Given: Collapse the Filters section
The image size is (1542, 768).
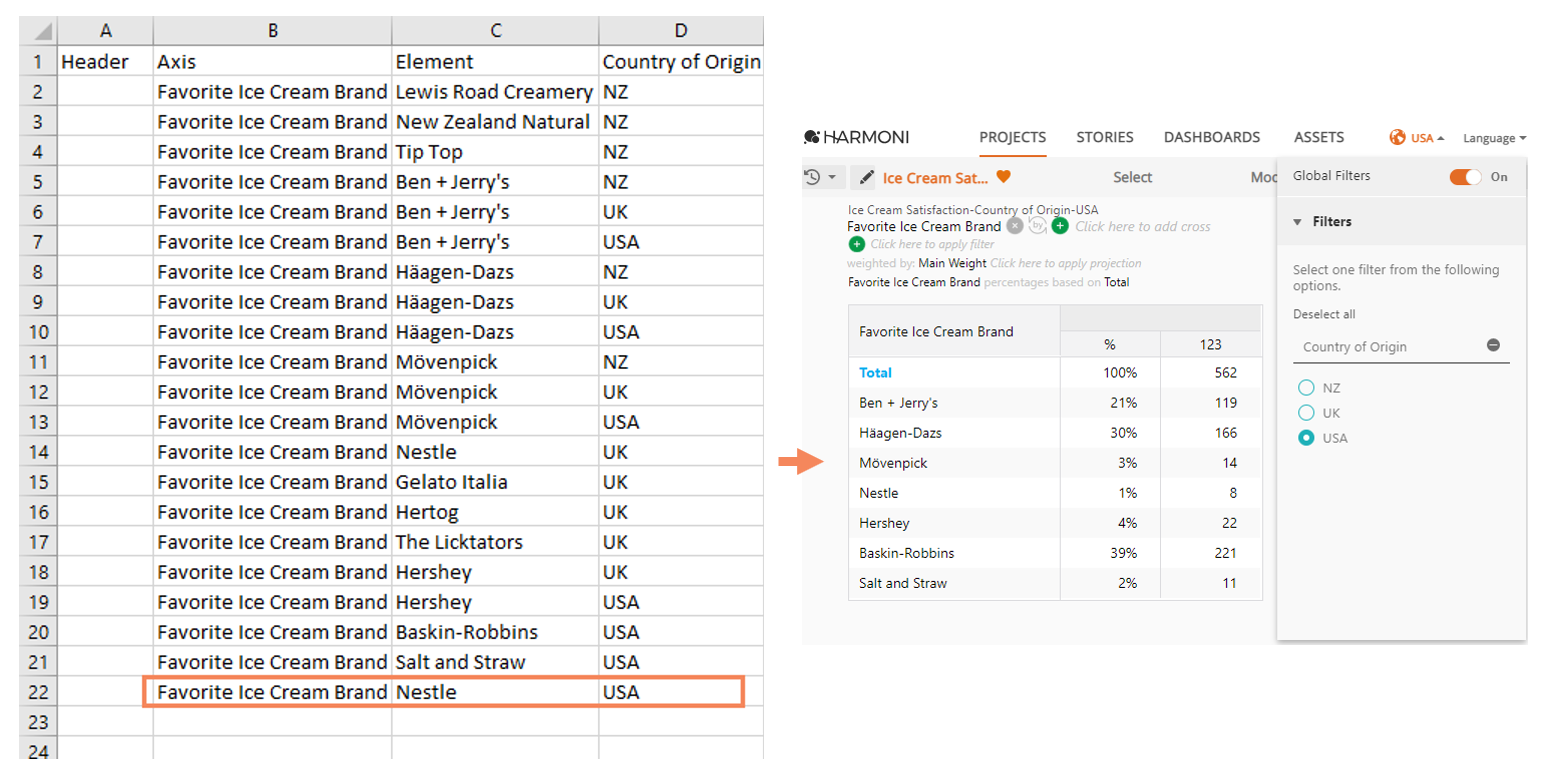Looking at the screenshot, I should (x=1298, y=222).
